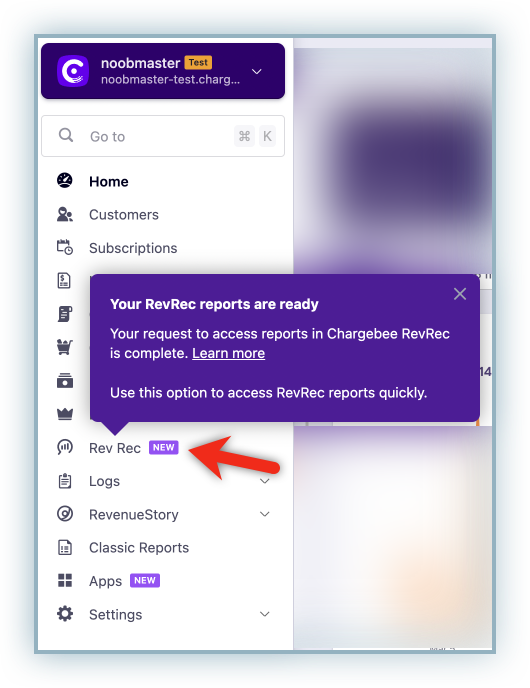The height and width of the screenshot is (688, 530).
Task: Follow the Learn more link
Action: [229, 353]
